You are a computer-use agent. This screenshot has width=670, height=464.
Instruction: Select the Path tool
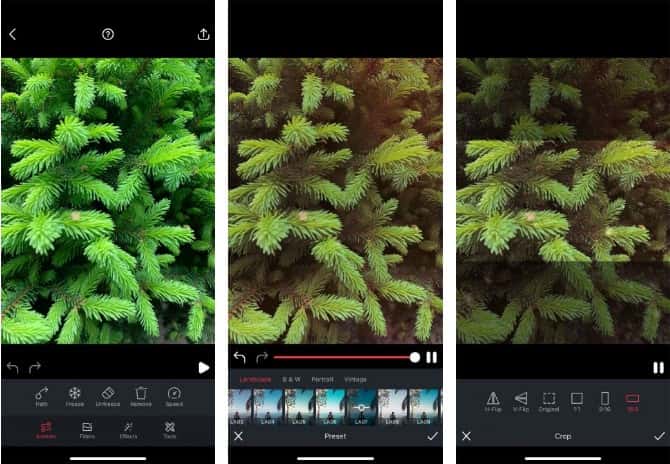click(x=41, y=396)
